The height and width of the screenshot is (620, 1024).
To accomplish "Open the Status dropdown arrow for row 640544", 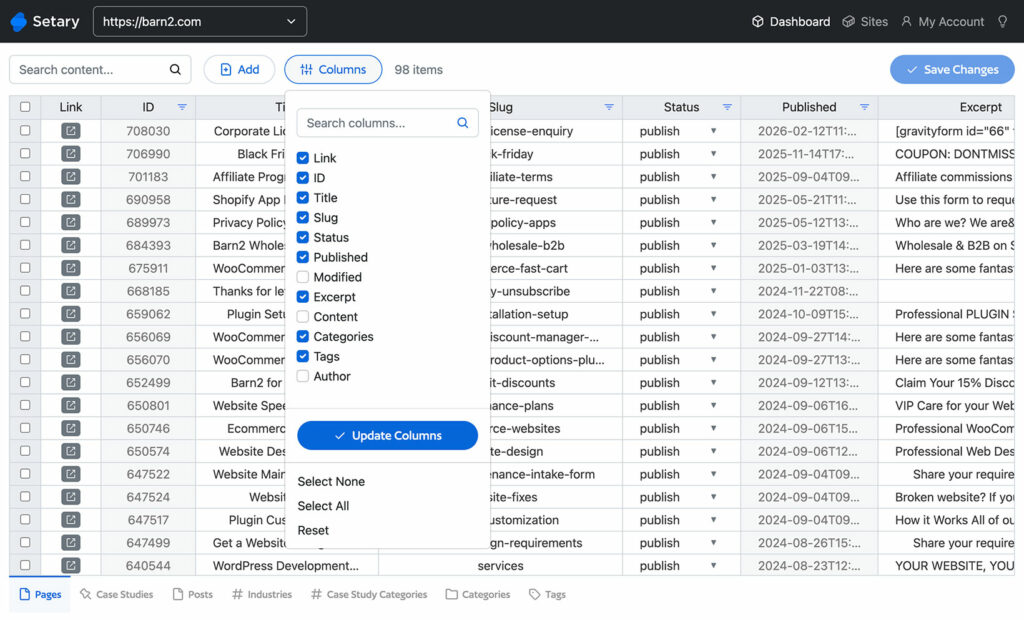I will click(x=713, y=565).
